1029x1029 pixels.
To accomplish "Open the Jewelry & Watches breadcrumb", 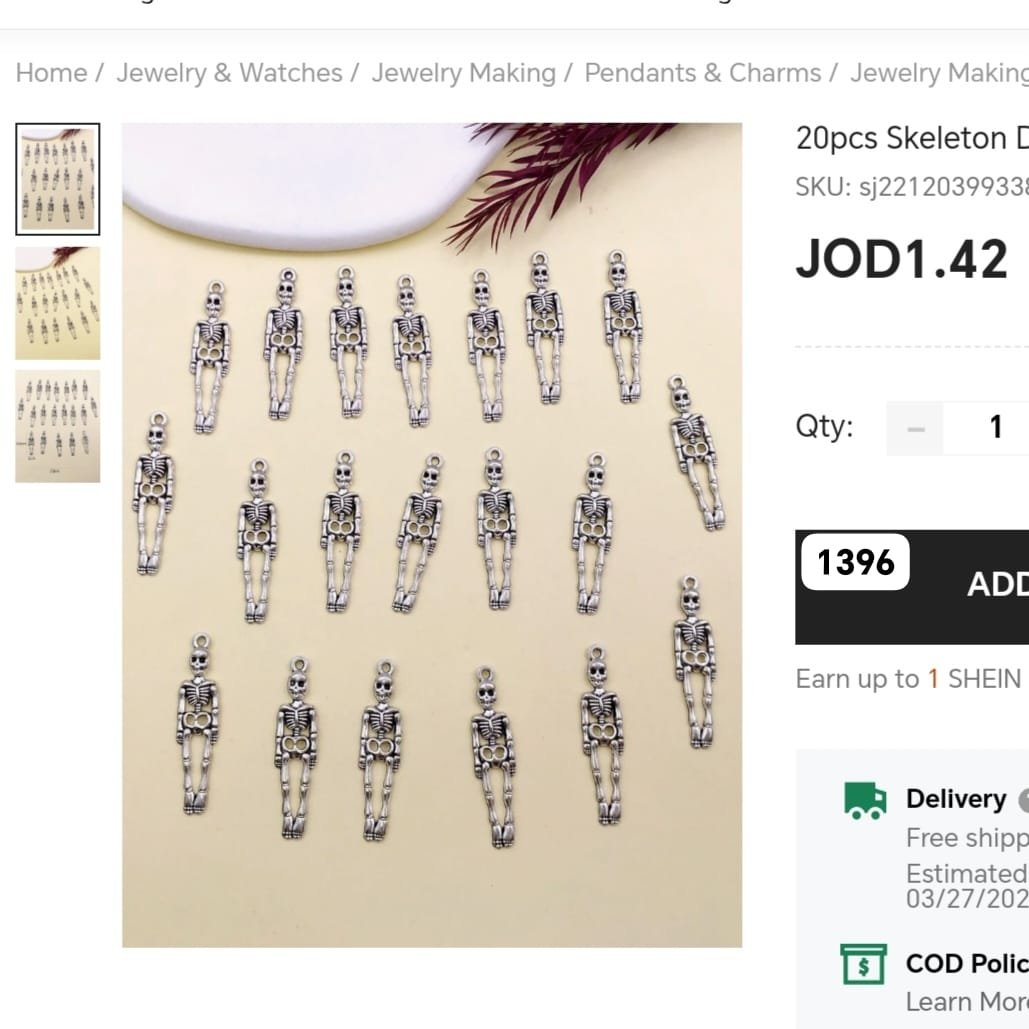I will 229,73.
